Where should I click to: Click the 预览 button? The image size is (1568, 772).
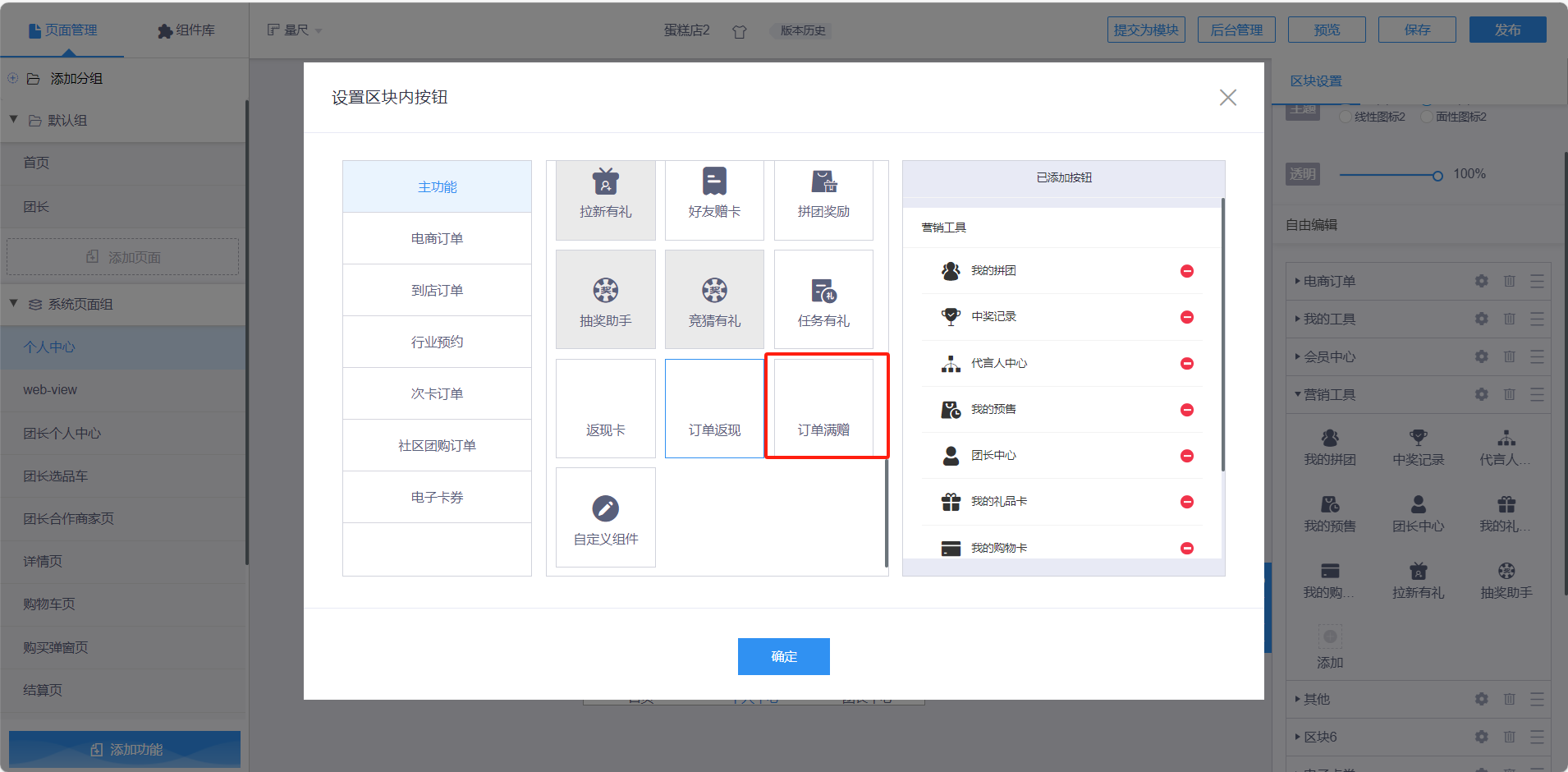coord(1327,30)
